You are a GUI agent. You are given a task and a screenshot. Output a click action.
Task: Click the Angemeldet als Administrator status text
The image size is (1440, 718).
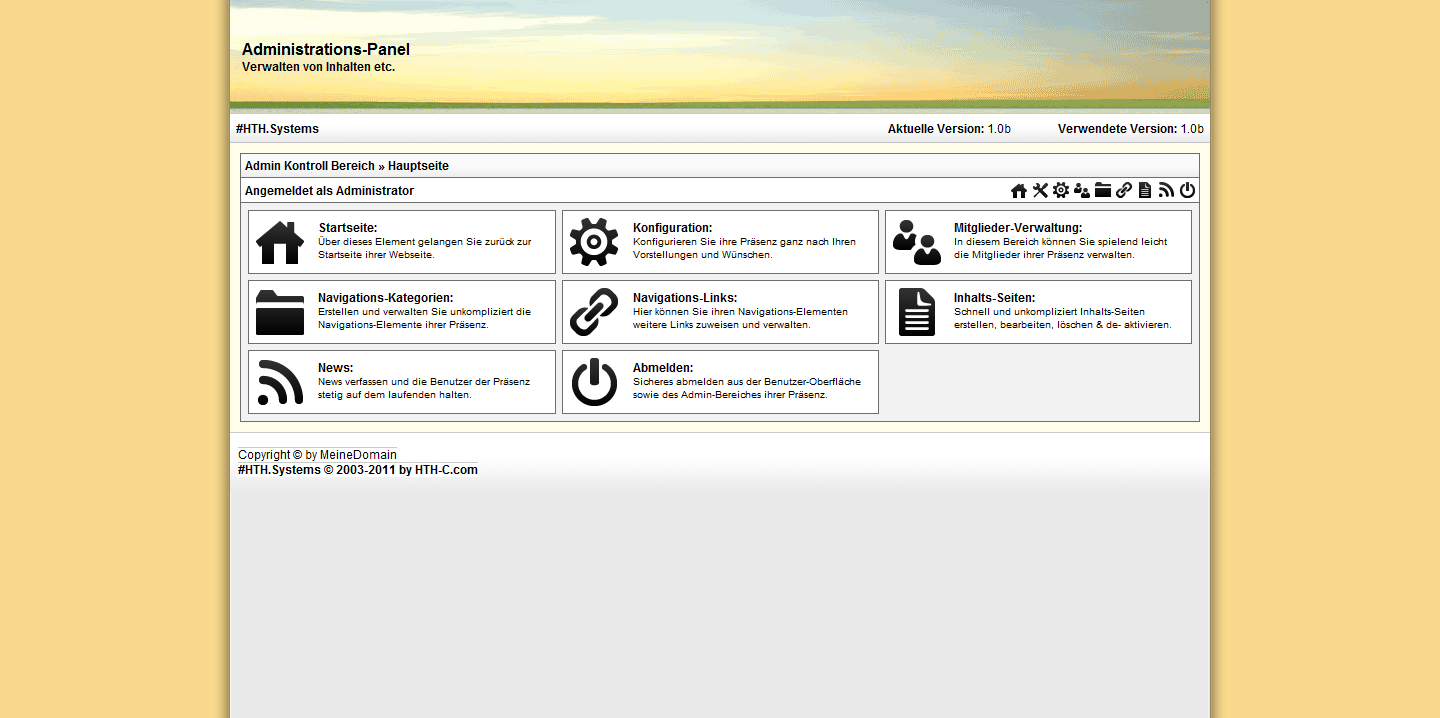pos(329,191)
